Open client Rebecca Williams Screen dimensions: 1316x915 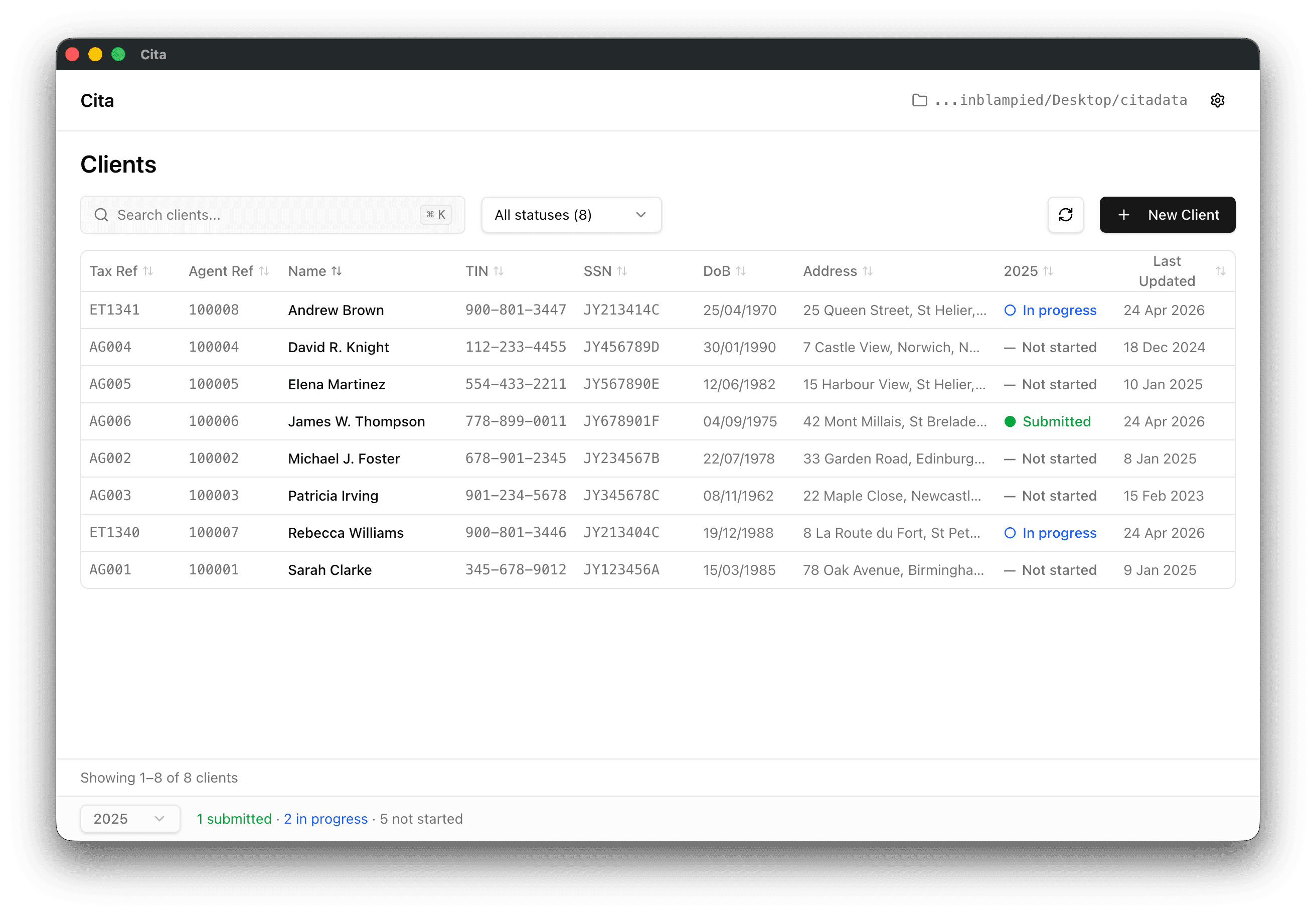[x=346, y=533]
